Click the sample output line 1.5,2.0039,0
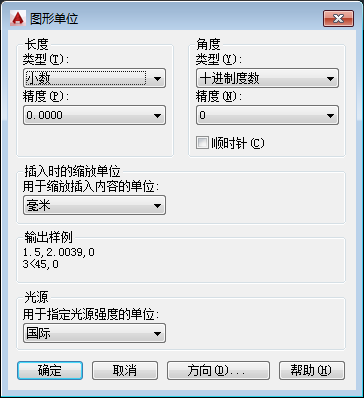Viewport: 364px width, 398px height. [x=59, y=252]
